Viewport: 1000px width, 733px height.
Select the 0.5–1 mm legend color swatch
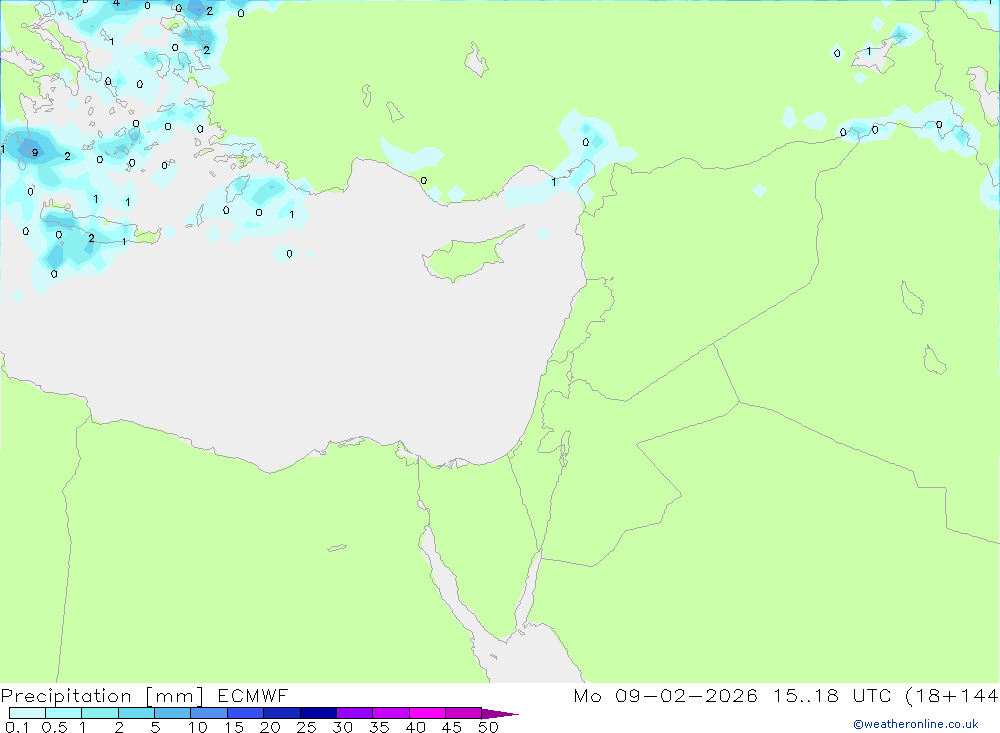click(x=64, y=713)
